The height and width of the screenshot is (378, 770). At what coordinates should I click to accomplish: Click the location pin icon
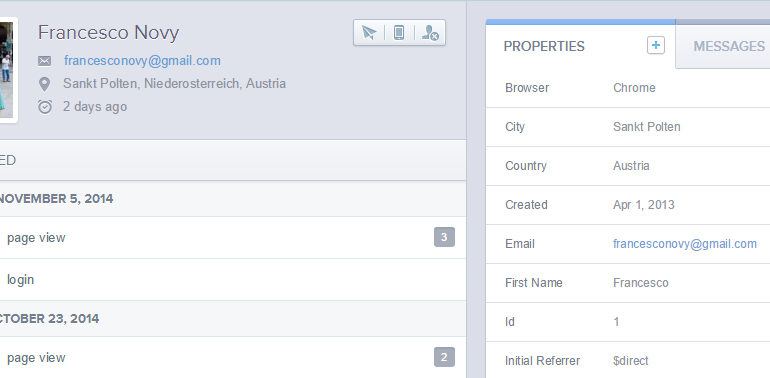point(45,84)
